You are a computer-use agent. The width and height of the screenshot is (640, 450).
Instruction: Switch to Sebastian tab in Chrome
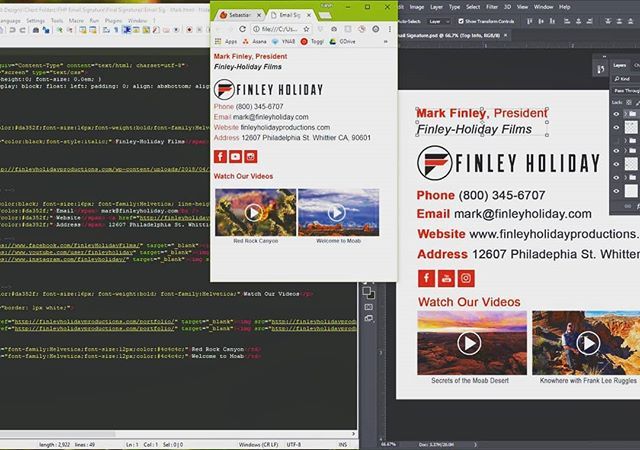pos(240,15)
